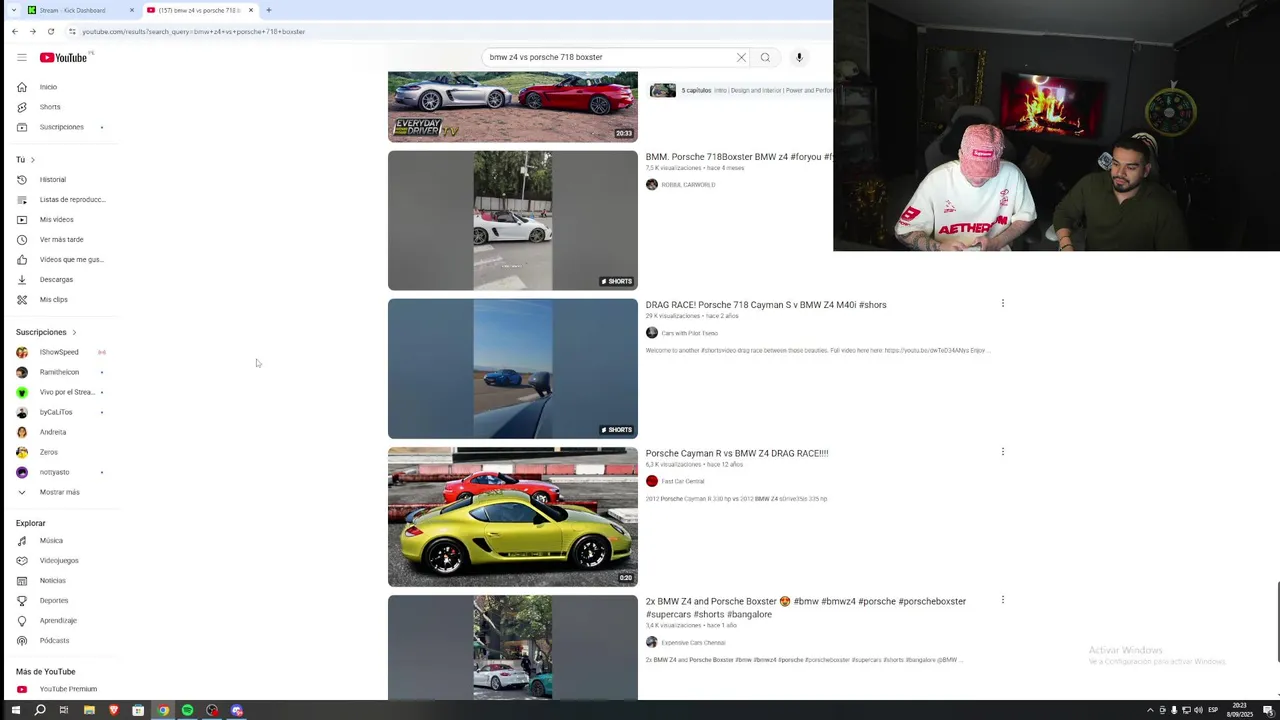Go back in the browser

tap(15, 31)
